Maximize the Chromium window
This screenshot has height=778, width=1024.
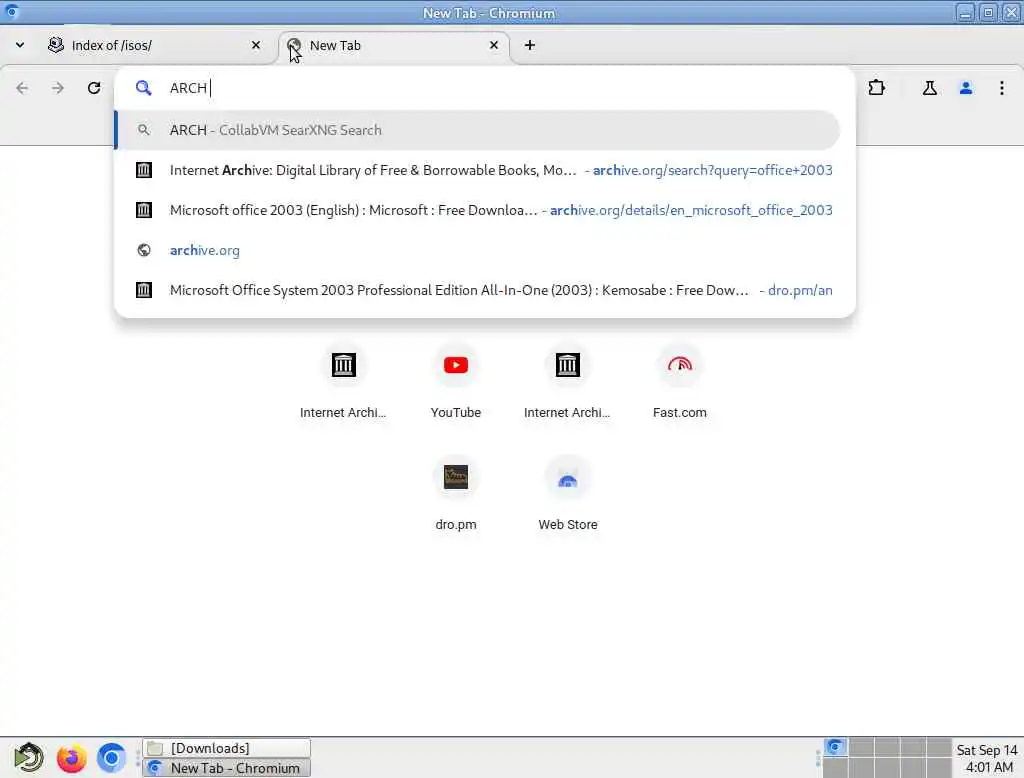[x=988, y=13]
